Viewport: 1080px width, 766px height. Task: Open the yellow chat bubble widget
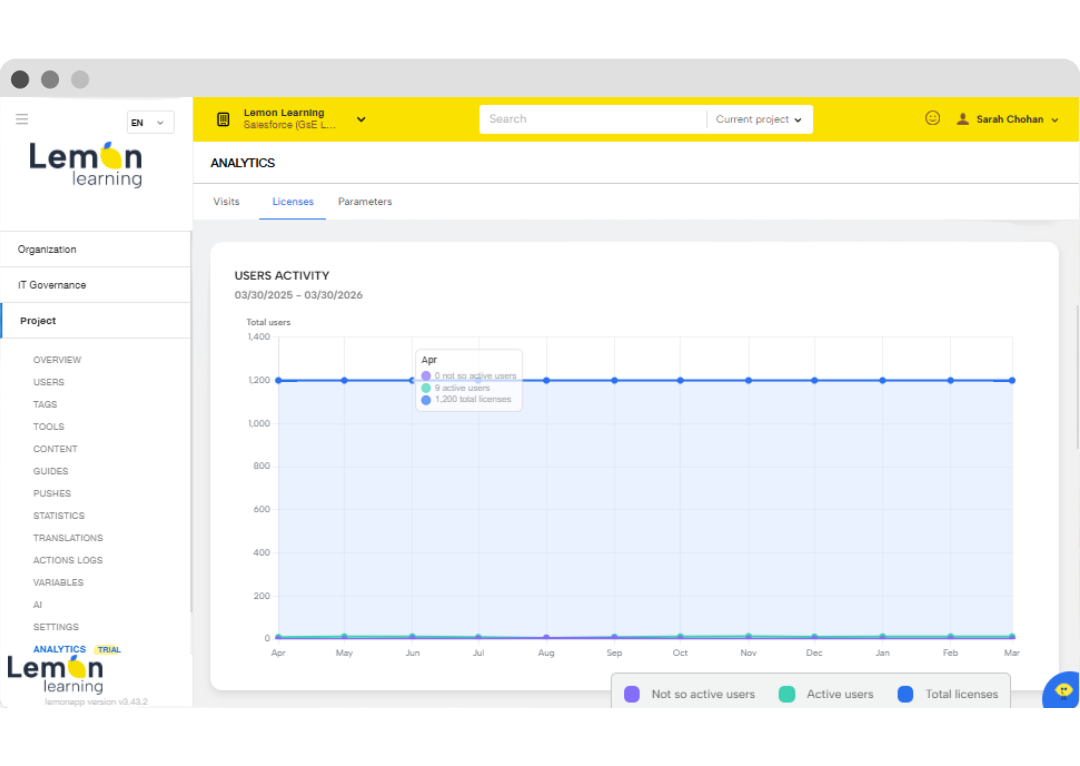tap(1063, 690)
